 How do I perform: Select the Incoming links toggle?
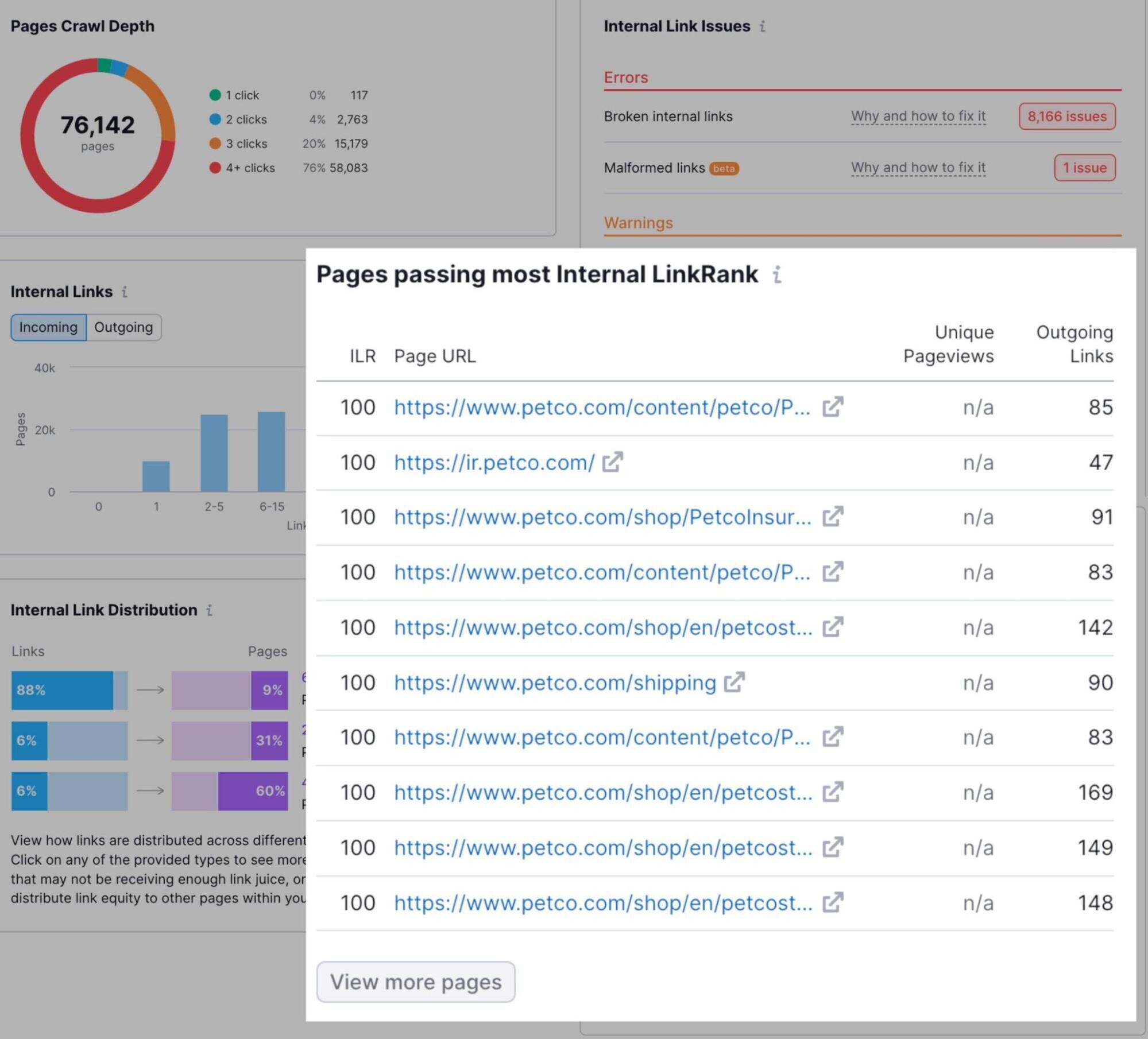[x=48, y=327]
